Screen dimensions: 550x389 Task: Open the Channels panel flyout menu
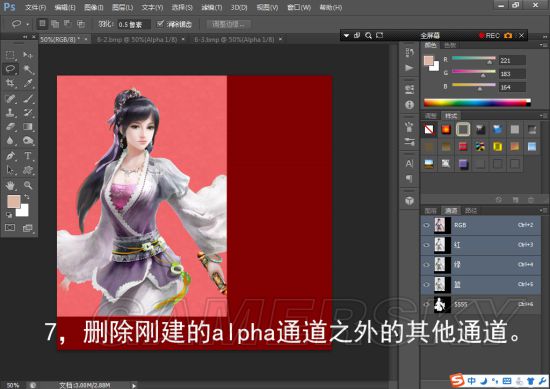543,210
